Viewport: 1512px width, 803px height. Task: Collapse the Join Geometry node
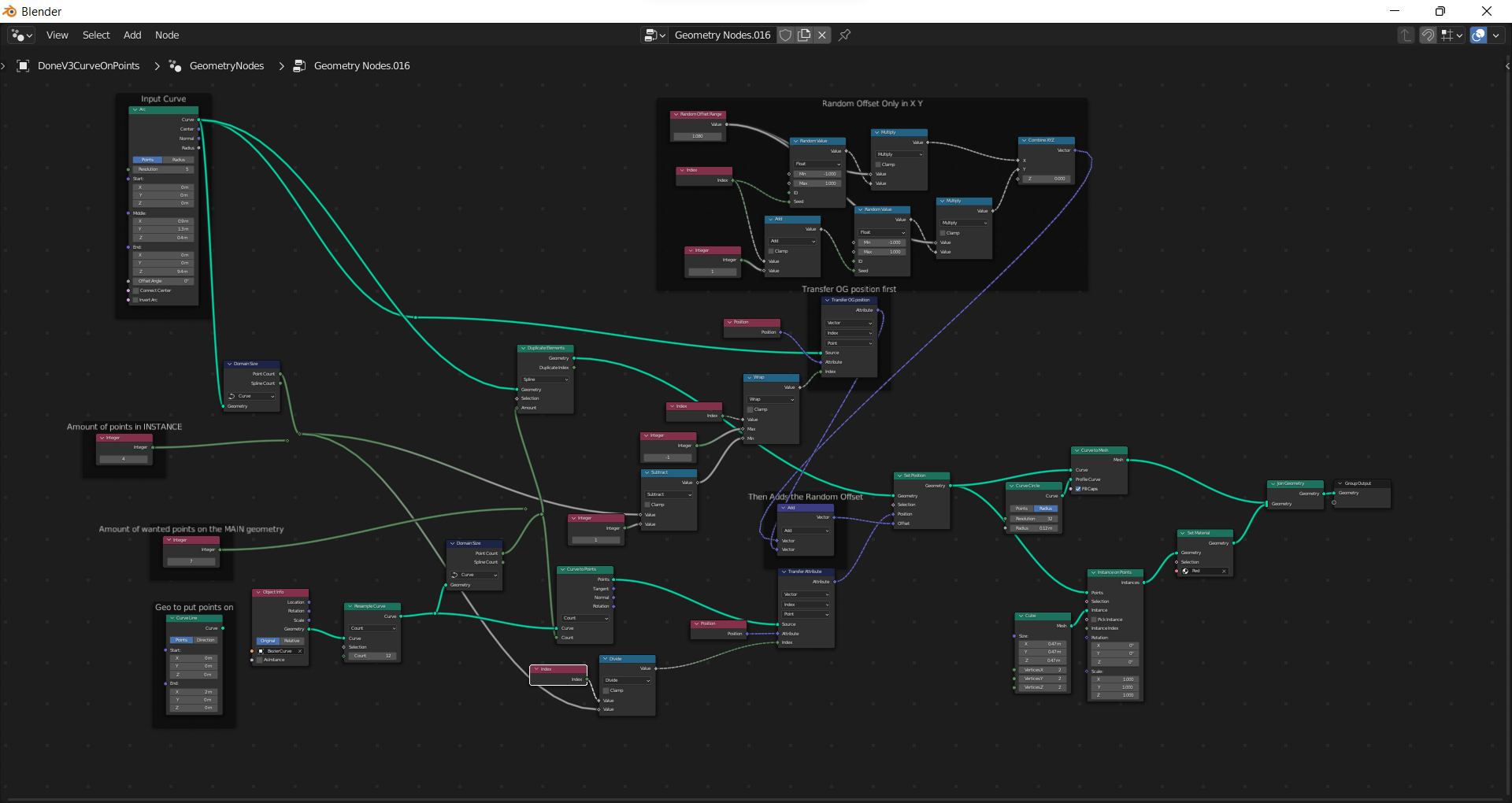[1272, 483]
